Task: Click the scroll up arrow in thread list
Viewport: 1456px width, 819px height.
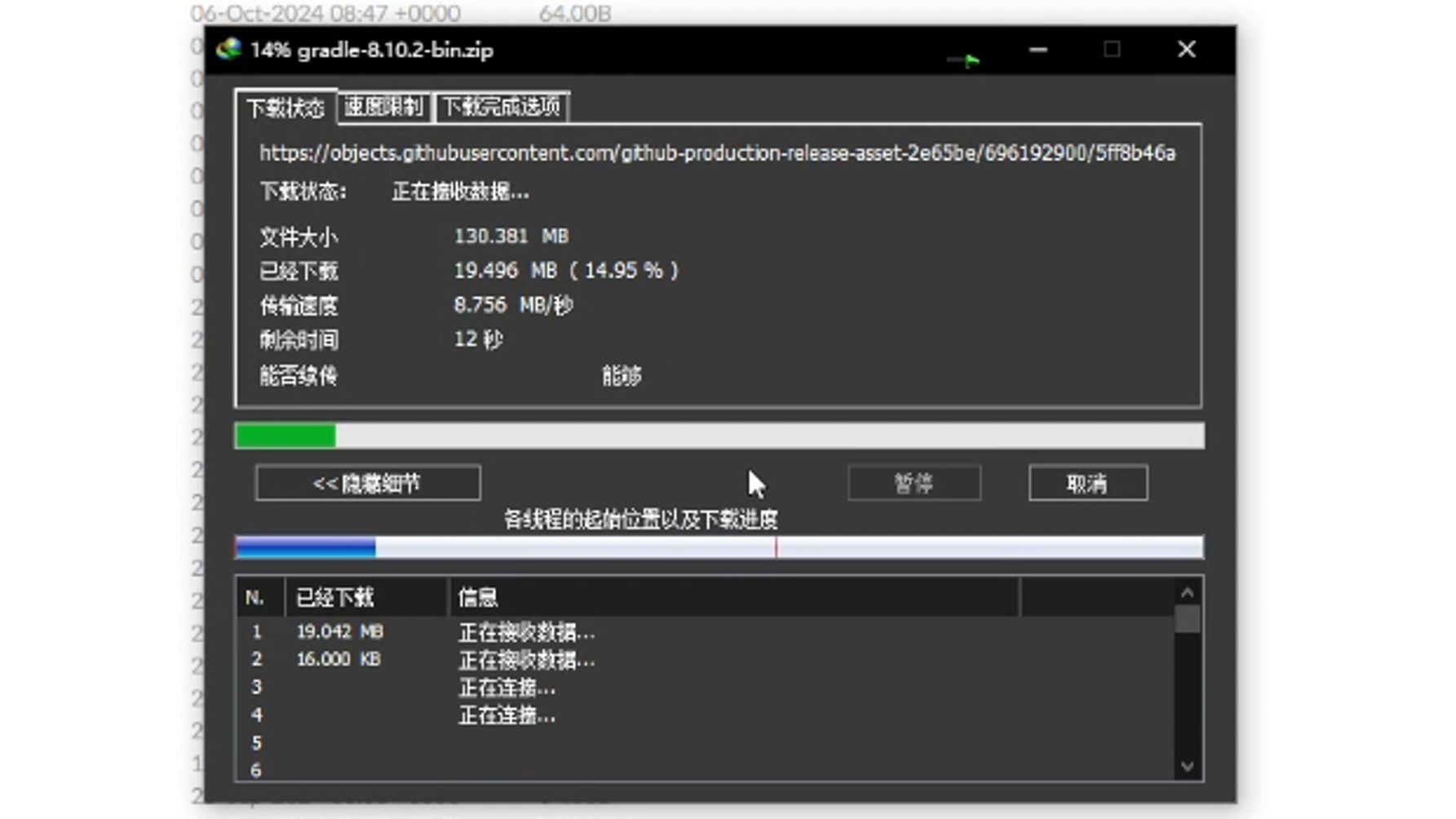Action: (x=1188, y=593)
